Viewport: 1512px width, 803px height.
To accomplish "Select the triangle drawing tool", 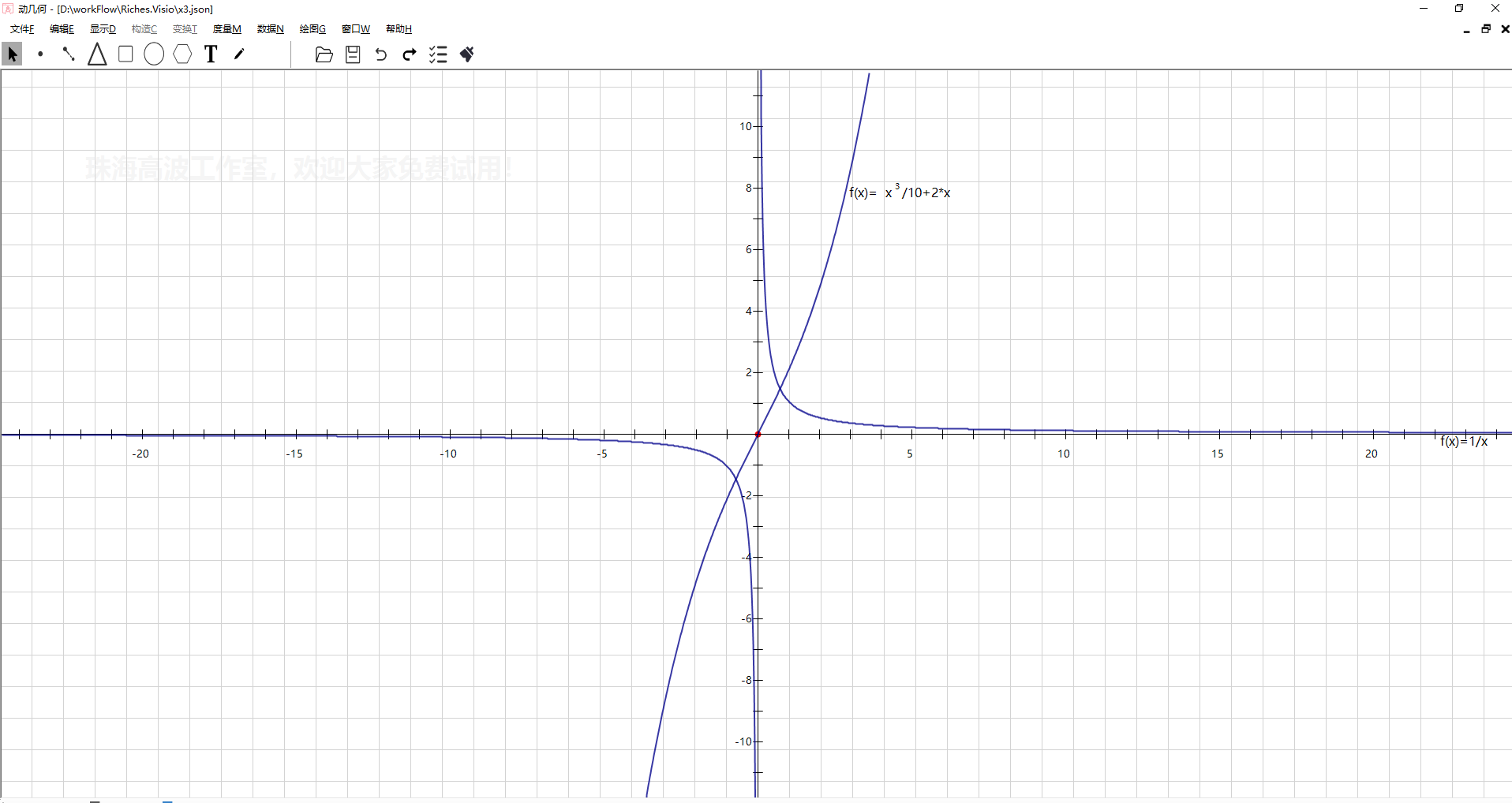I will (x=97, y=54).
